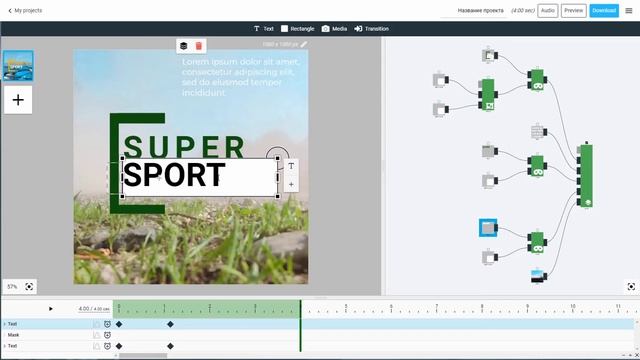Select the brick-pattern node in graph
This screenshot has height=360, width=640.
point(538,132)
